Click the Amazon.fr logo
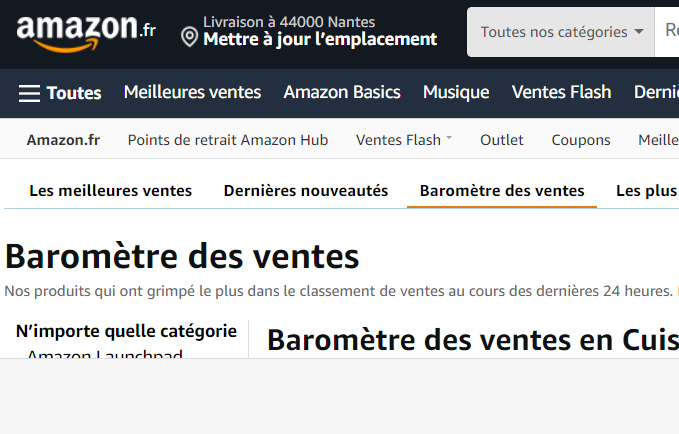The width and height of the screenshot is (679, 434). pyautogui.click(x=86, y=34)
